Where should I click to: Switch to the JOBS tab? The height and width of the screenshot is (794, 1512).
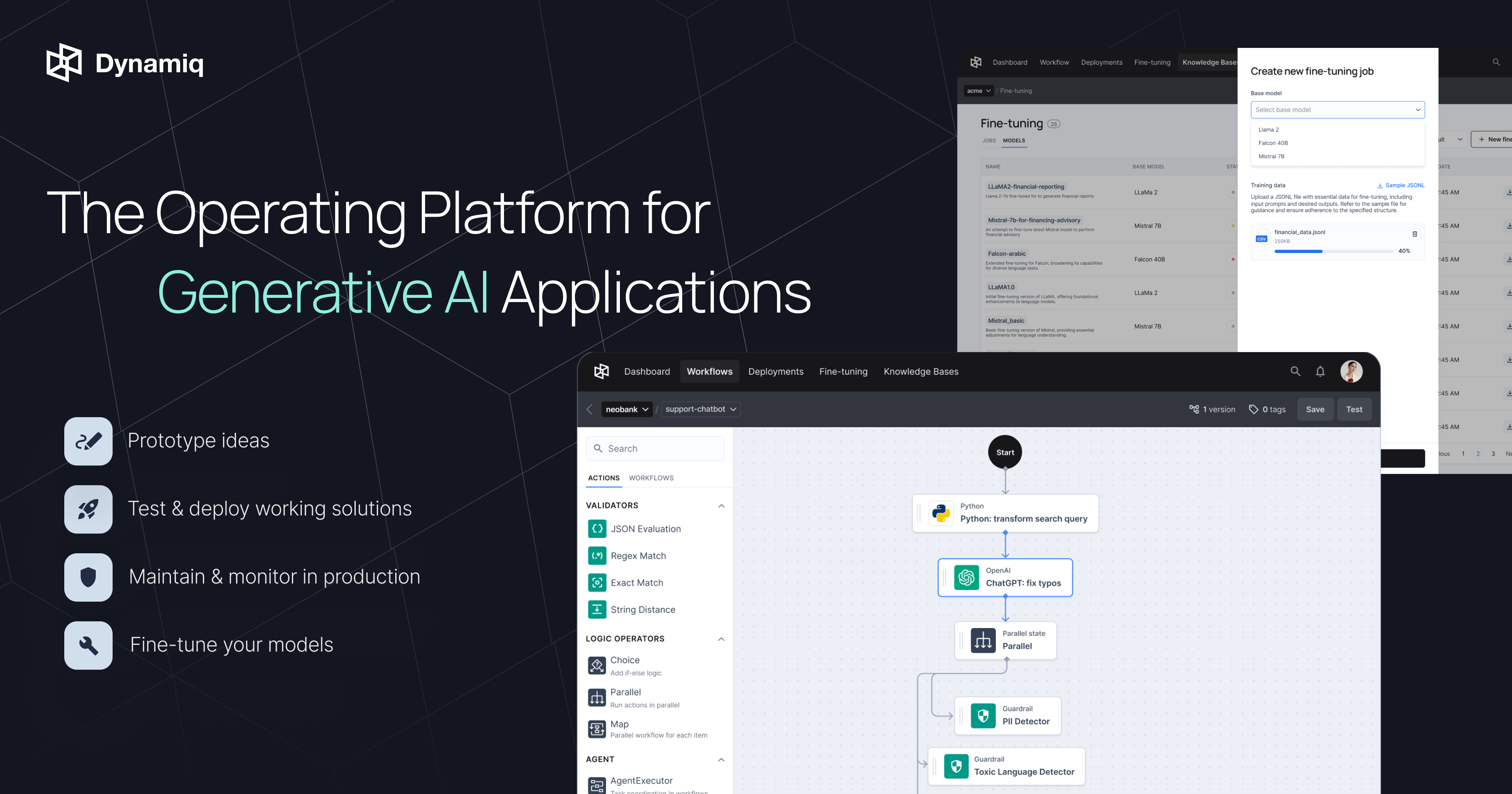(x=988, y=140)
